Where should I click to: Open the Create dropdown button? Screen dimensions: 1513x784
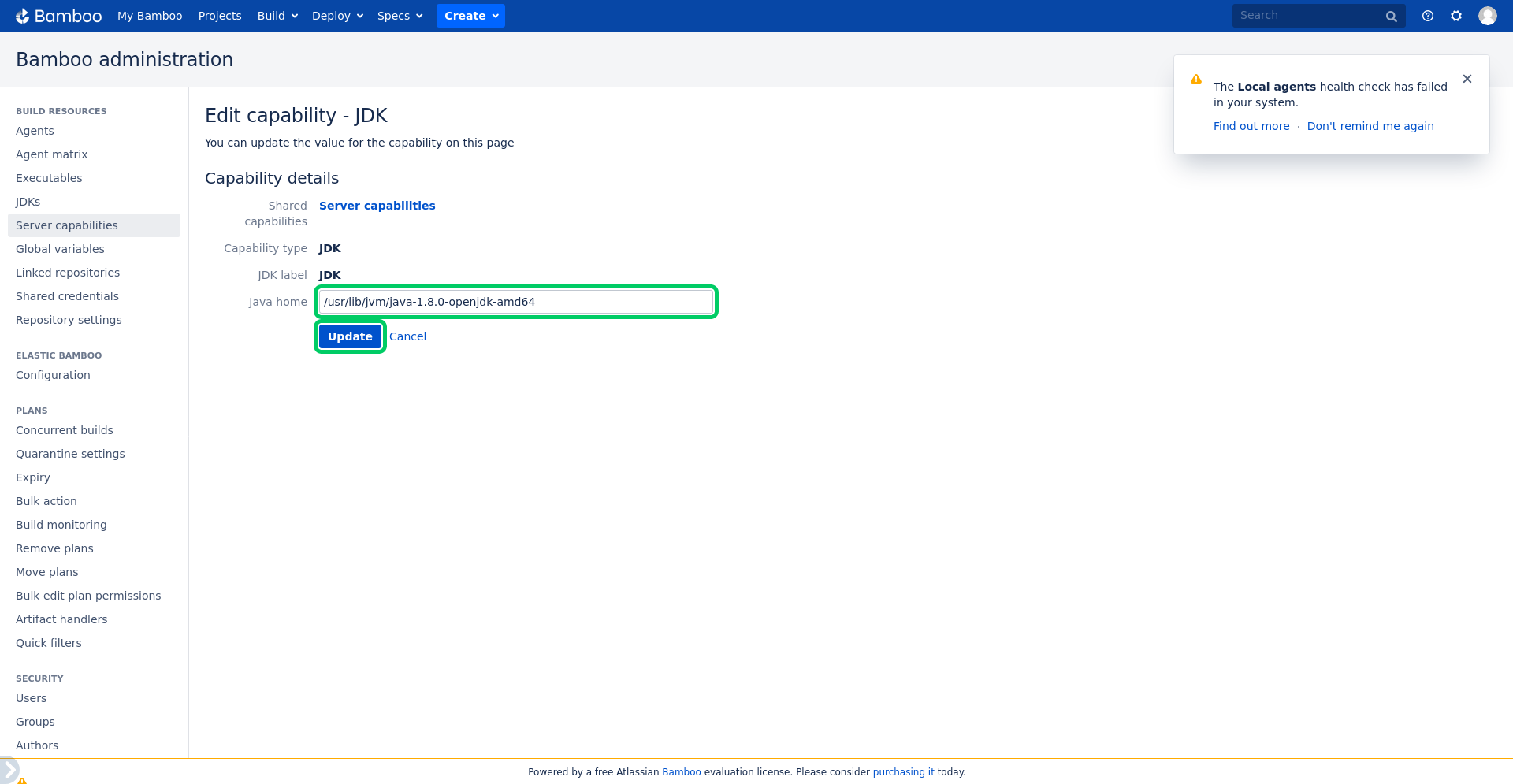[x=471, y=16]
